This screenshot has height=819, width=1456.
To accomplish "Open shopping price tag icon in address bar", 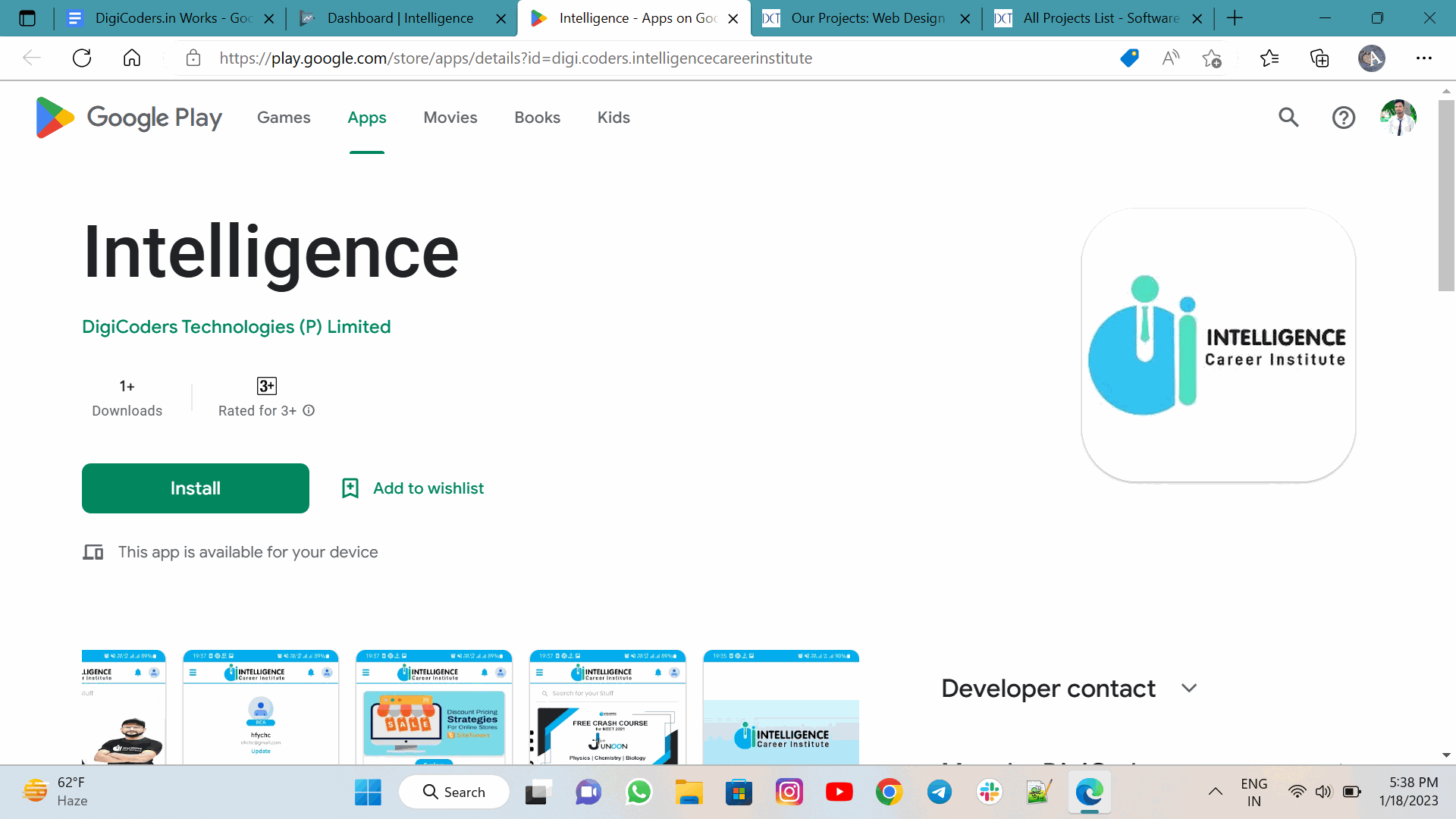I will [1129, 58].
